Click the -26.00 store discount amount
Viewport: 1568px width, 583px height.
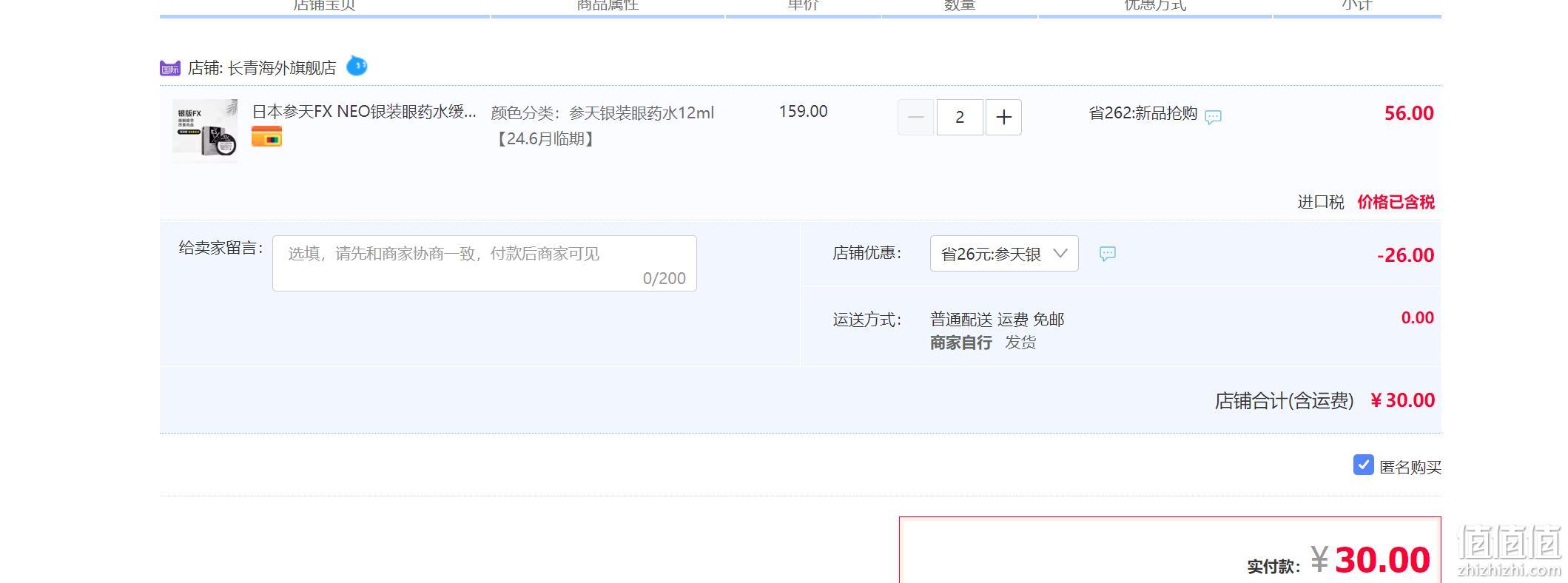1405,255
